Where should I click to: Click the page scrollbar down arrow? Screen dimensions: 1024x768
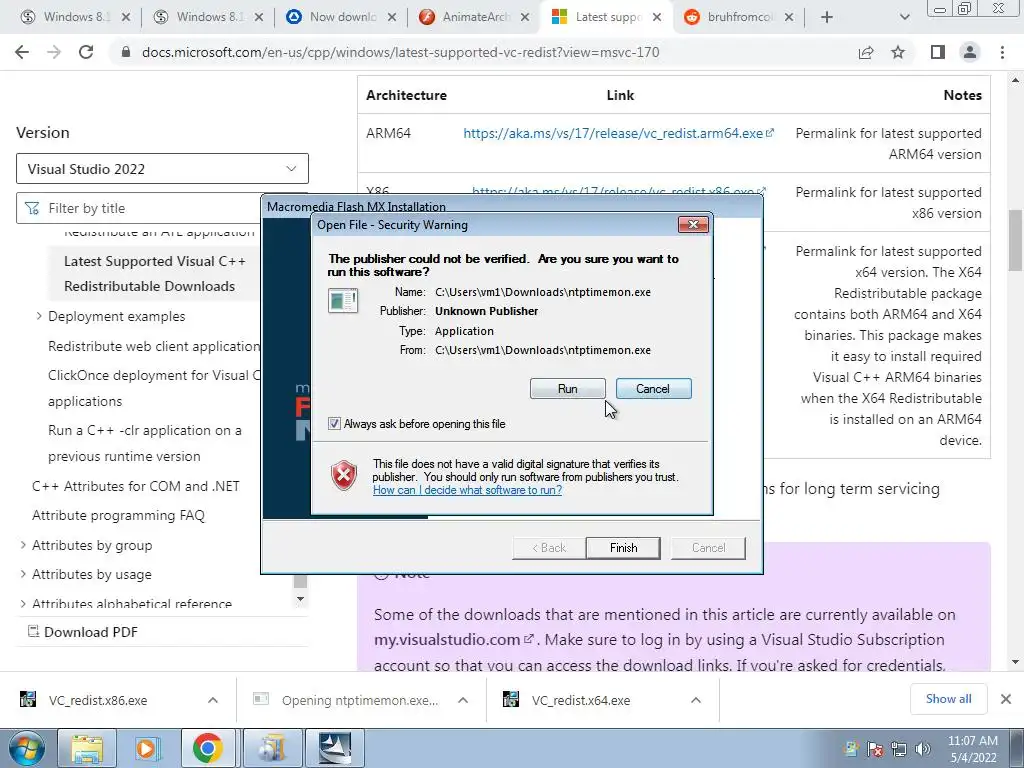(1016, 662)
